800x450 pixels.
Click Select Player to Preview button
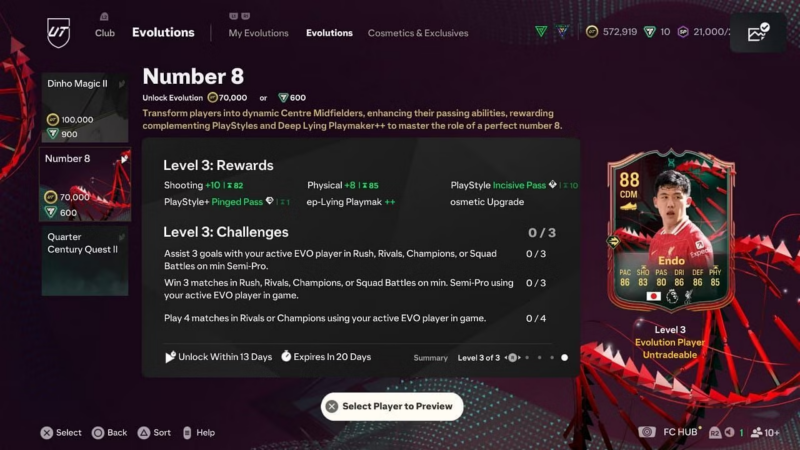pos(392,406)
